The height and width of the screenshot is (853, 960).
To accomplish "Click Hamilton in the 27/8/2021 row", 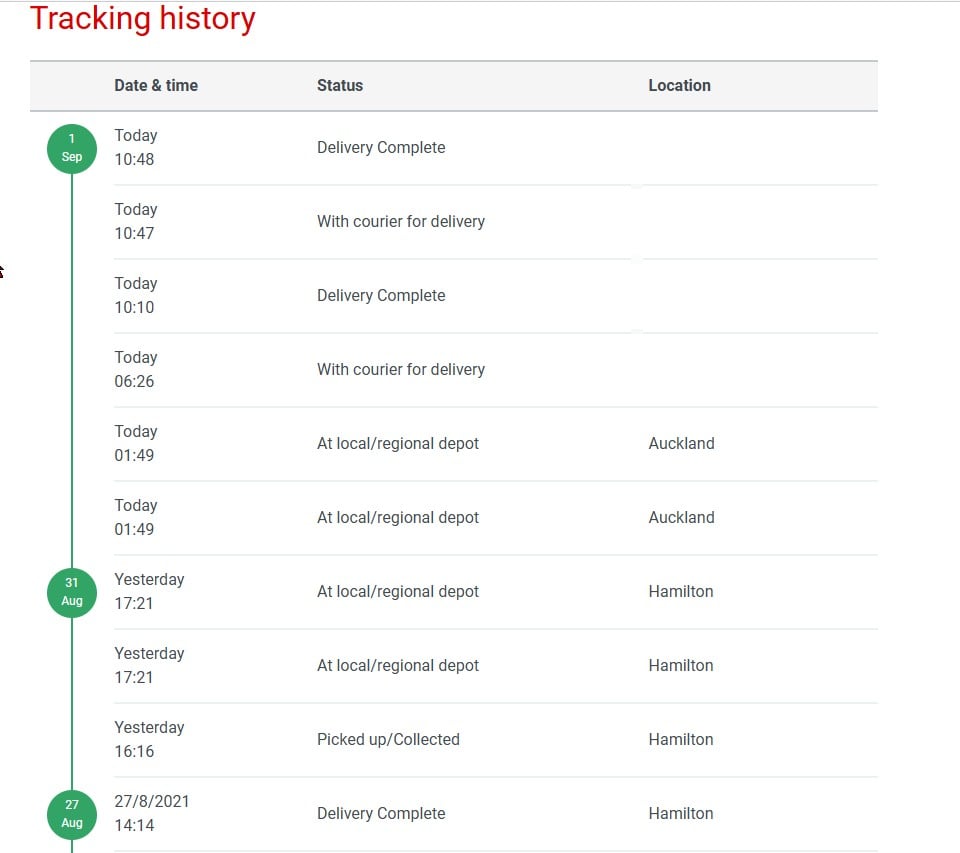I will pos(681,814).
